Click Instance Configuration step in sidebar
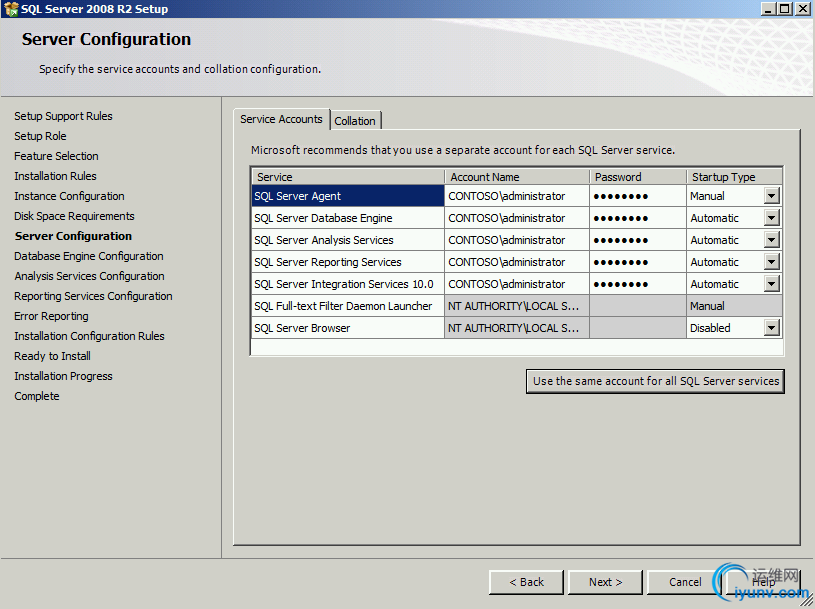This screenshot has width=815, height=609. click(69, 196)
